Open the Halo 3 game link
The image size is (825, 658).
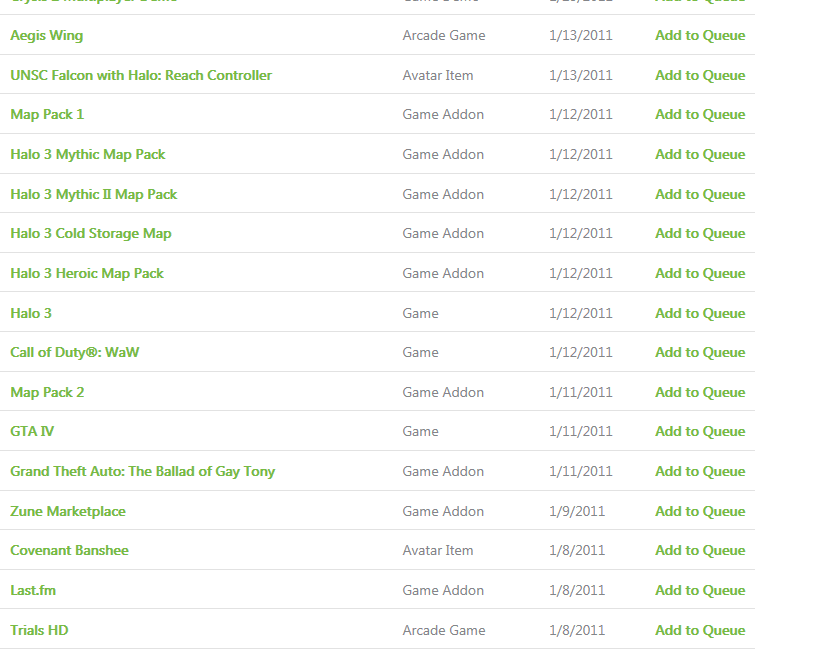tap(31, 313)
